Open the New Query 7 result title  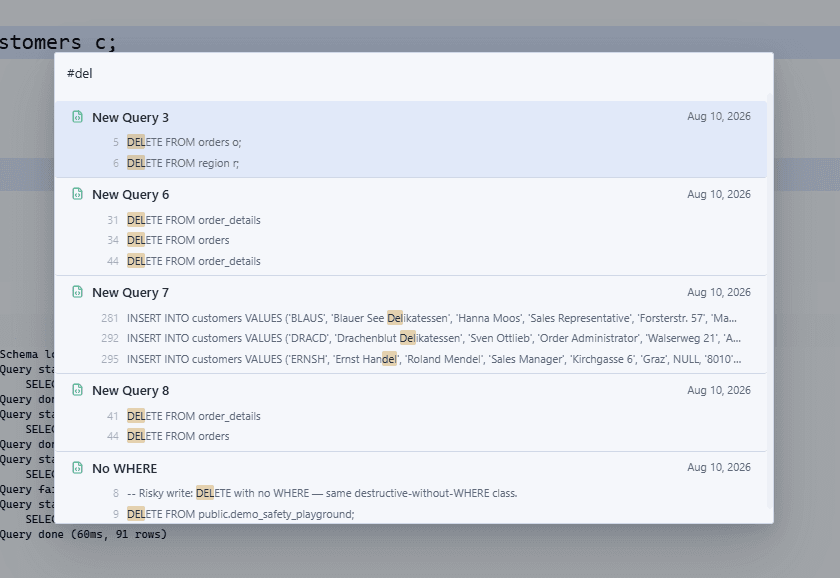click(x=130, y=292)
